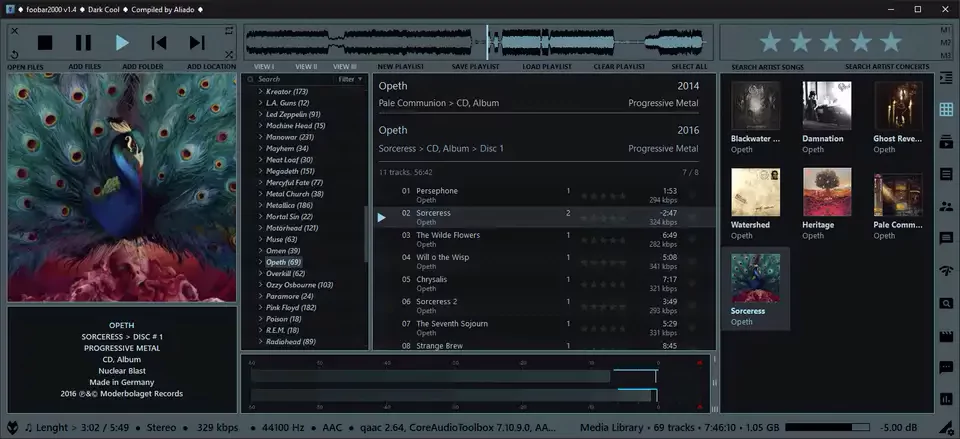The image size is (960, 439).
Task: Click the circular reset arrow icon above Open Files
Action: (15, 55)
